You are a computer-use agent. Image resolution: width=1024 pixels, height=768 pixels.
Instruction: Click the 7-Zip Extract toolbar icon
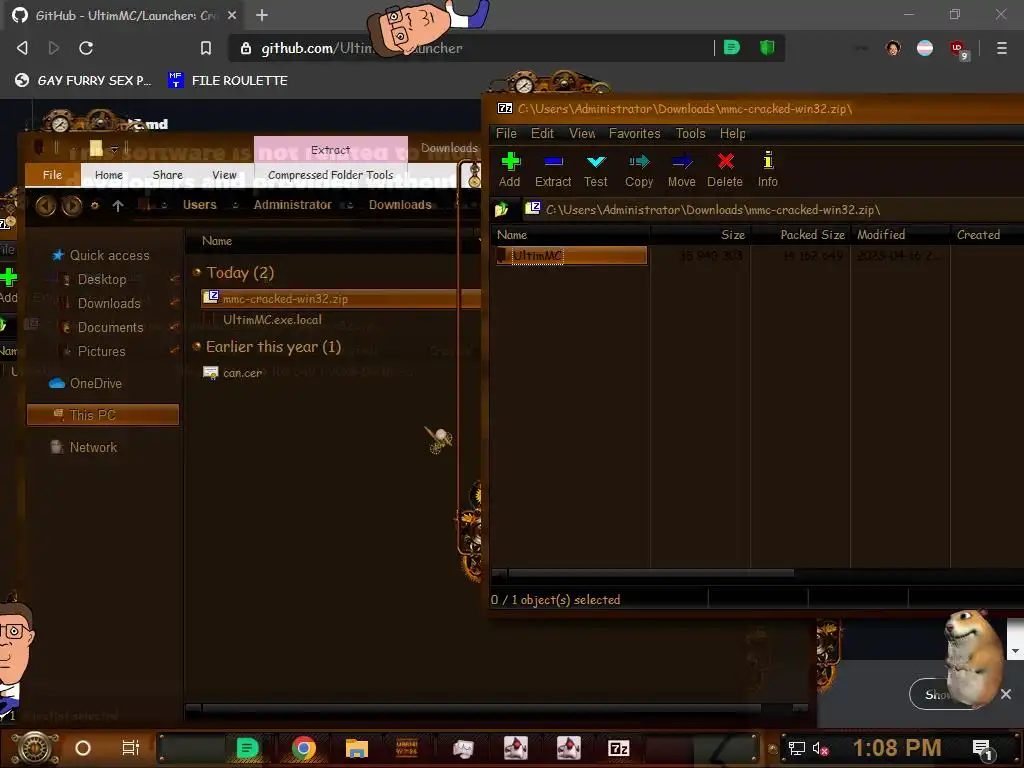(x=553, y=161)
